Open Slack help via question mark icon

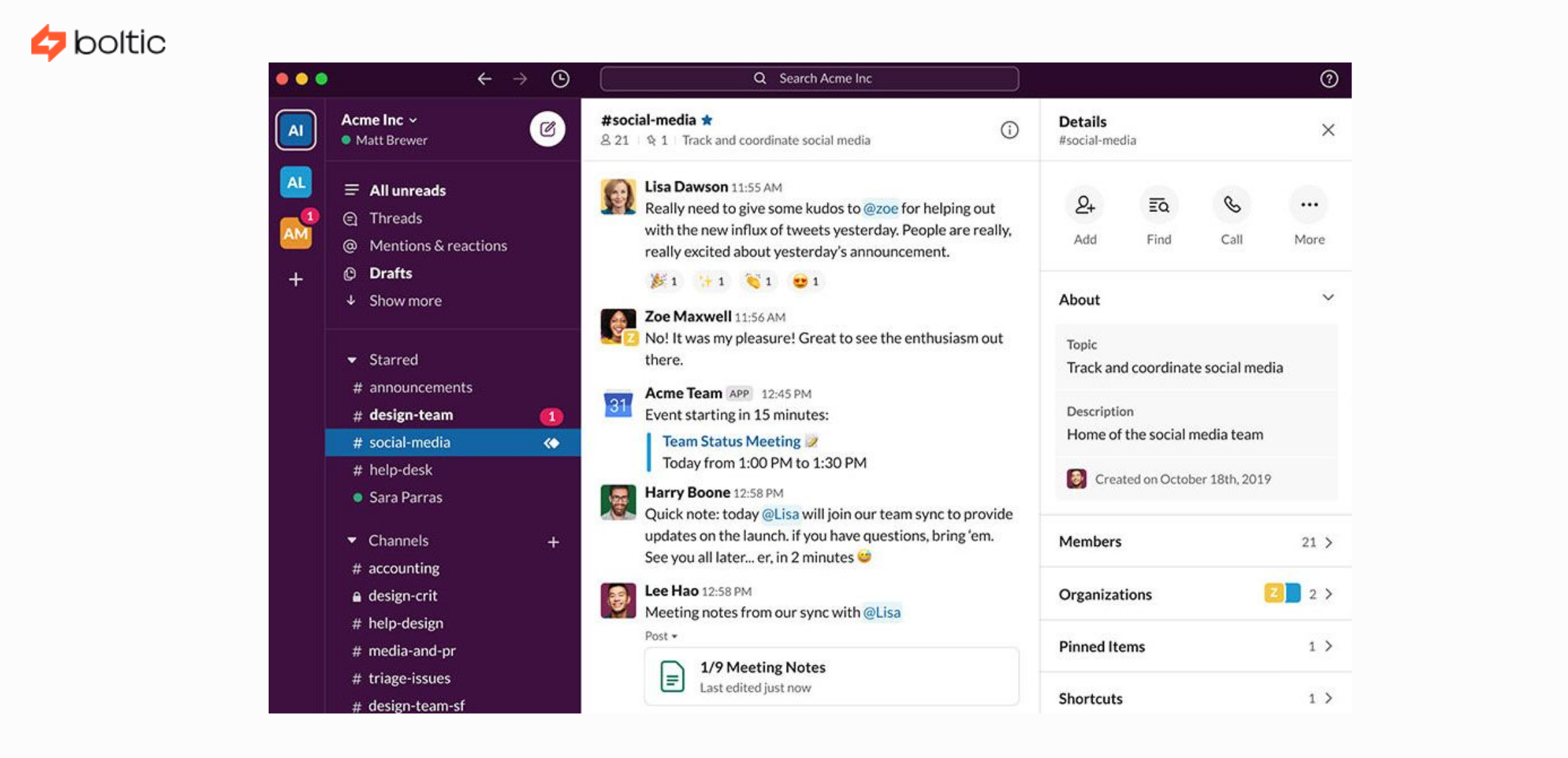[x=1329, y=79]
